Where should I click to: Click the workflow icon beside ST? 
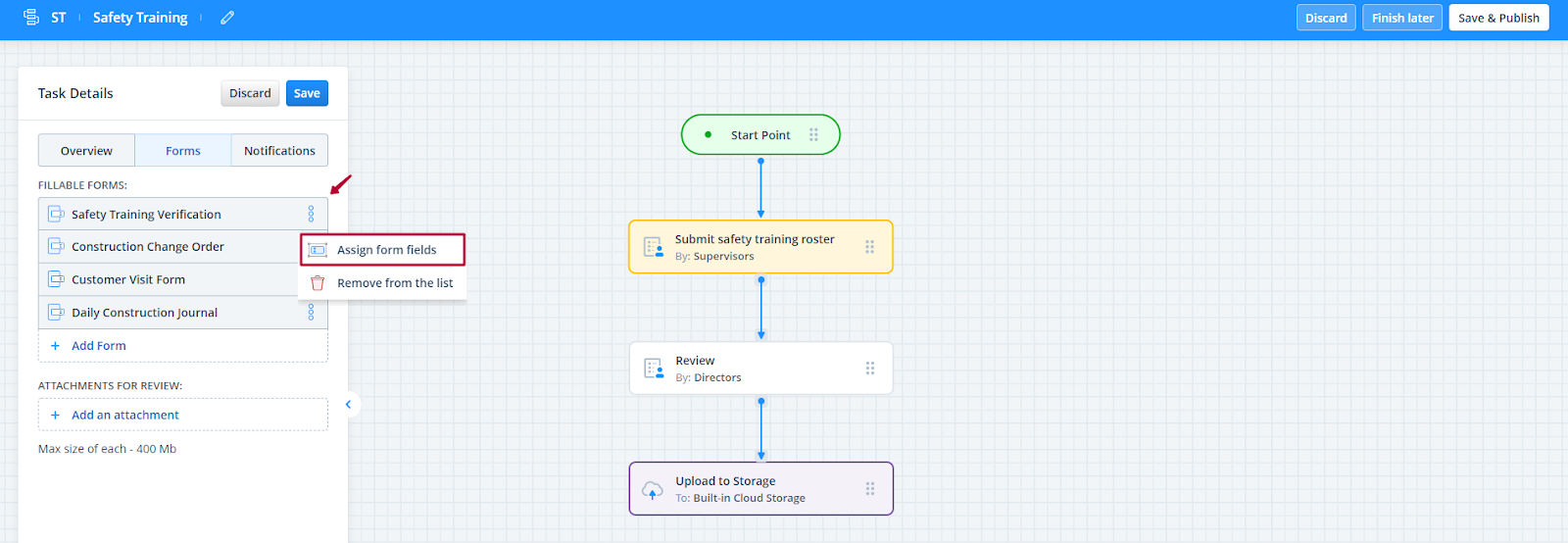click(31, 18)
